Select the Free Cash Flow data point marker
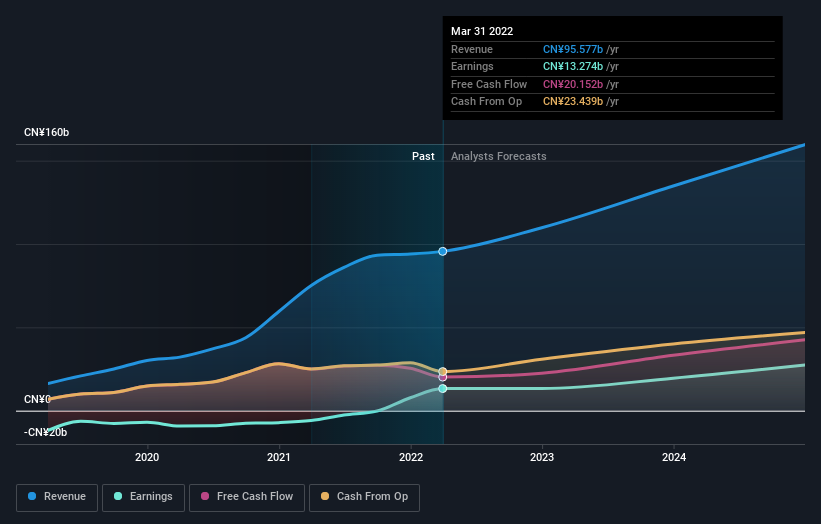821x524 pixels. (x=442, y=377)
